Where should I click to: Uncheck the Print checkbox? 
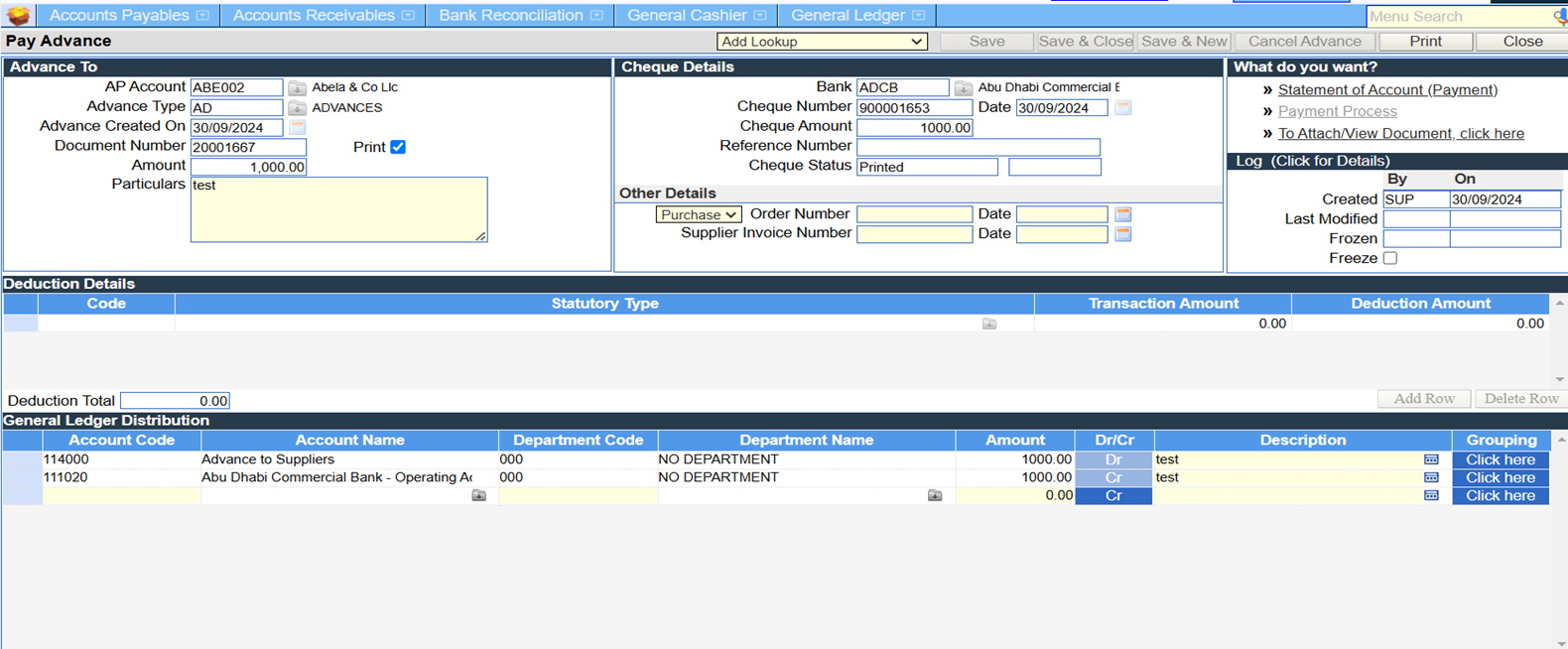[398, 147]
